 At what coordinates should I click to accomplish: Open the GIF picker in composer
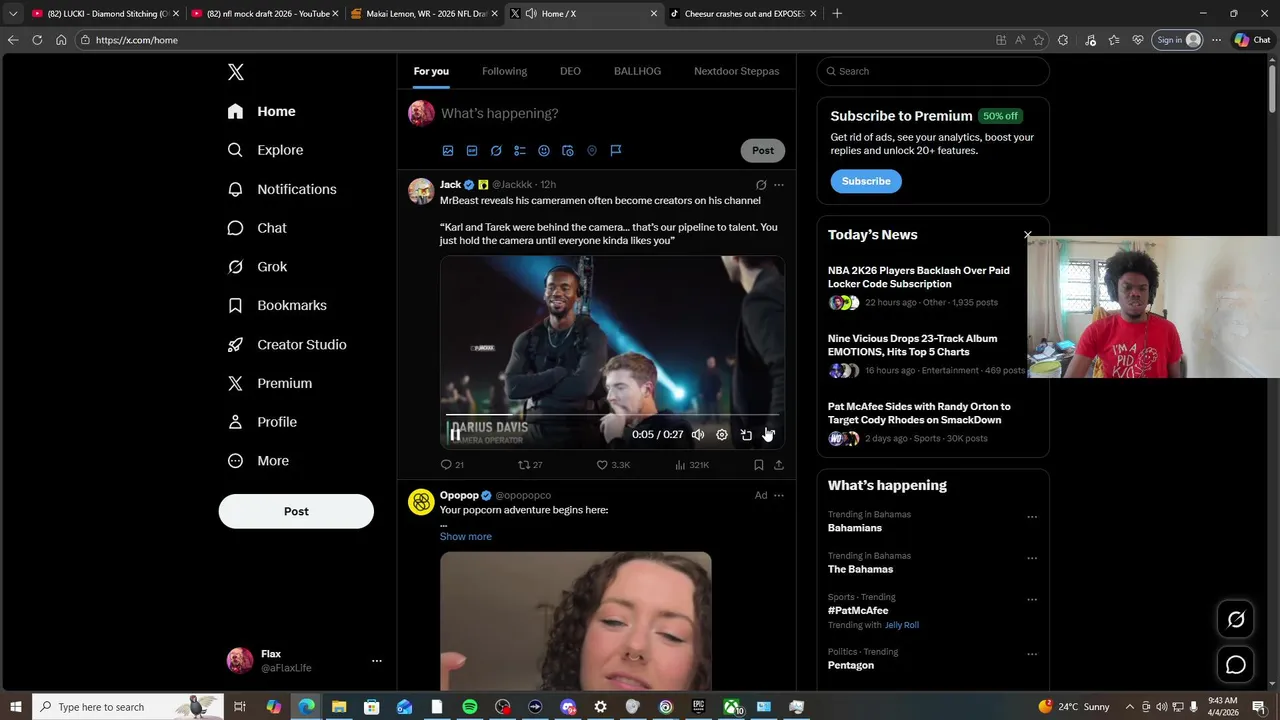[x=472, y=151]
